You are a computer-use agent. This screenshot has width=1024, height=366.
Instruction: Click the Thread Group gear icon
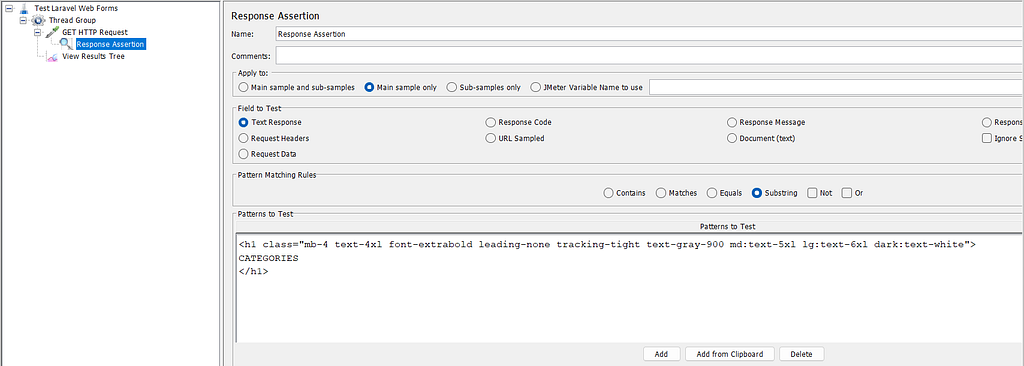click(38, 20)
